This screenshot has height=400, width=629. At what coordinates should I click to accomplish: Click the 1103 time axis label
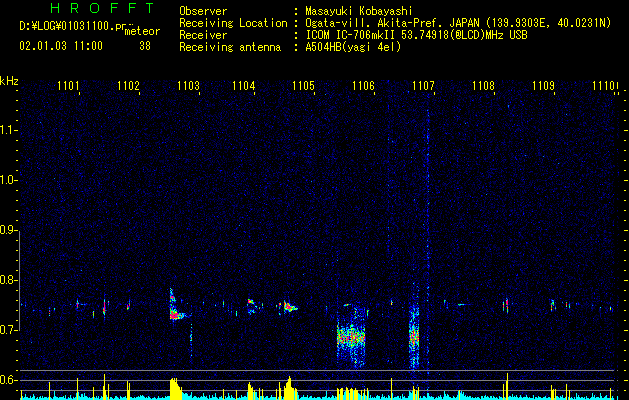(188, 85)
